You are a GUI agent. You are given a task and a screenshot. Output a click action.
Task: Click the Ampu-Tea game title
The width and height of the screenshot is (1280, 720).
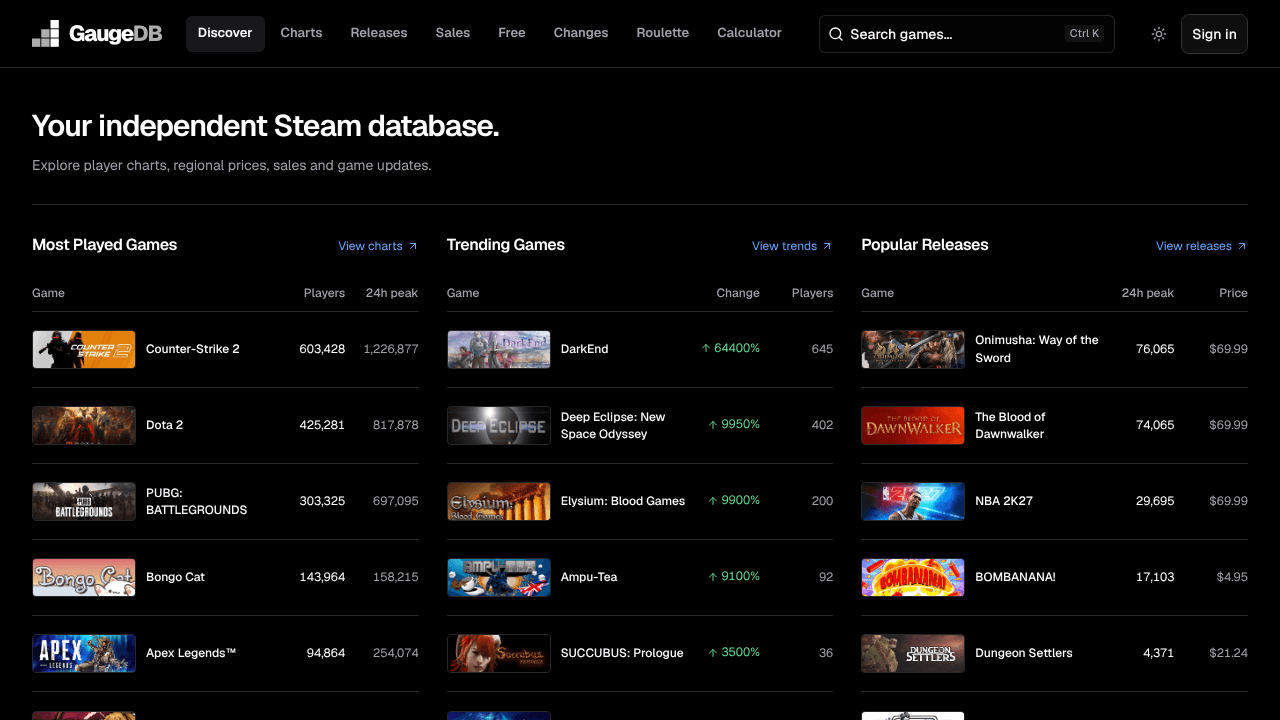tap(589, 577)
